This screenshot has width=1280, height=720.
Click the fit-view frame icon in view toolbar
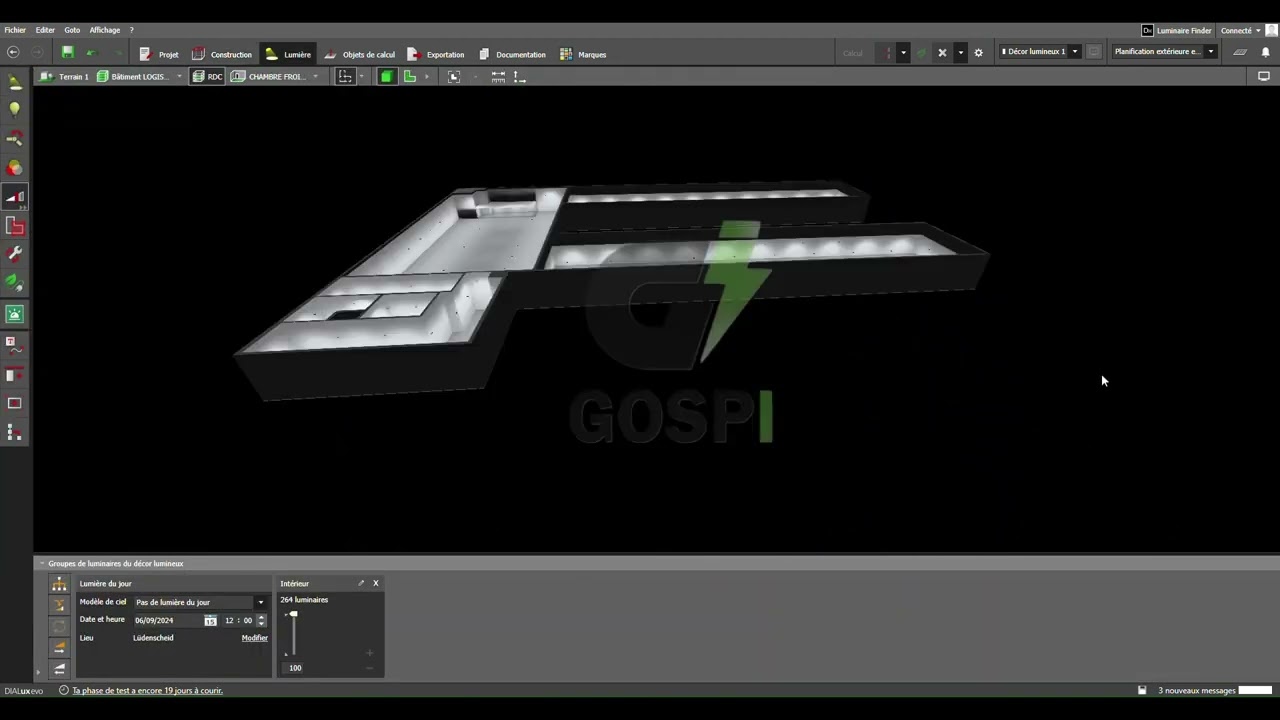point(454,77)
